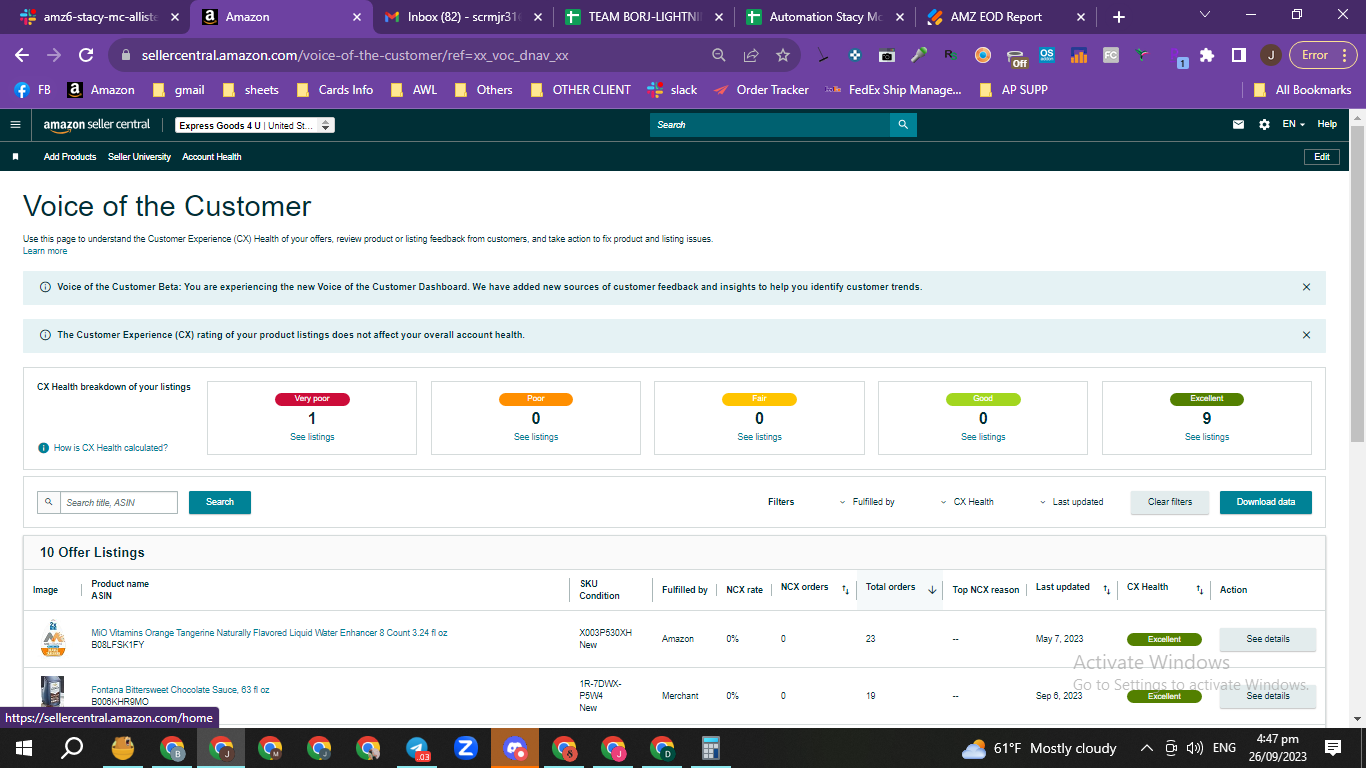Switch to the Gmail Inbox (82) tab

click(463, 17)
